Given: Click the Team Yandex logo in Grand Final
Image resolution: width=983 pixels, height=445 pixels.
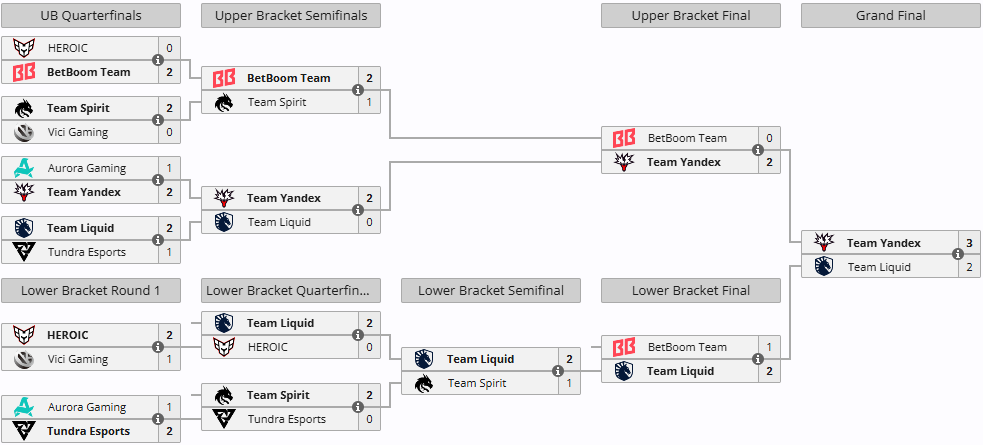Looking at the screenshot, I should point(824,243).
